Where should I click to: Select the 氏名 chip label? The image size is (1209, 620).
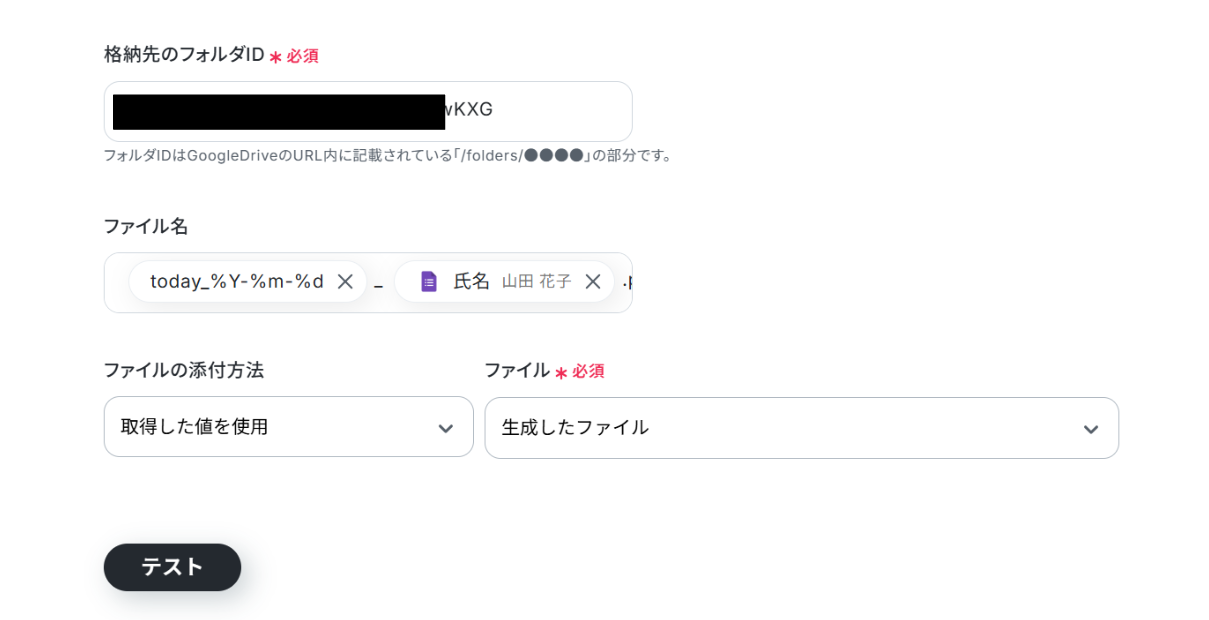(x=472, y=282)
